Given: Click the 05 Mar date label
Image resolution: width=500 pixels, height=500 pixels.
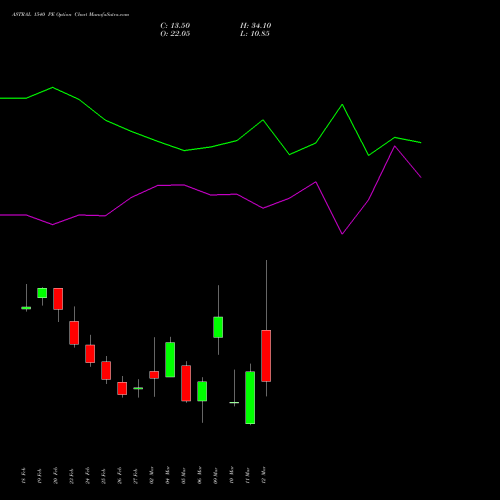Looking at the screenshot, I should tap(183, 475).
